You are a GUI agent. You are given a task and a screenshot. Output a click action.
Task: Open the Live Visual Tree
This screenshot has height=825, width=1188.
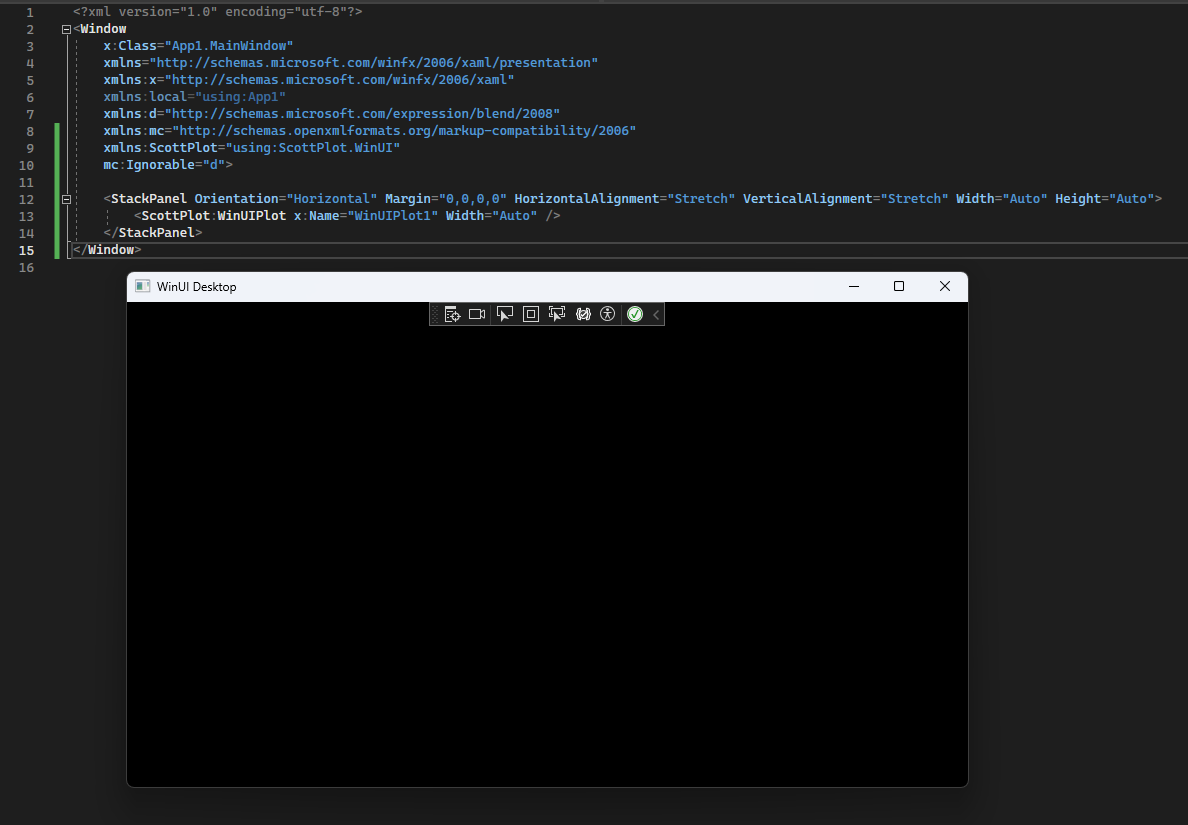point(452,313)
